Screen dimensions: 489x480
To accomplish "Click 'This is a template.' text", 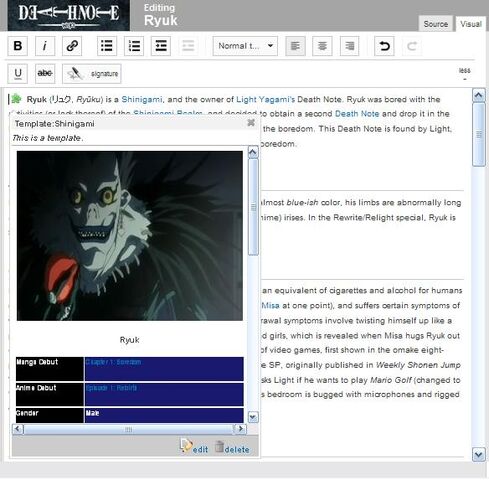I will point(48,138).
